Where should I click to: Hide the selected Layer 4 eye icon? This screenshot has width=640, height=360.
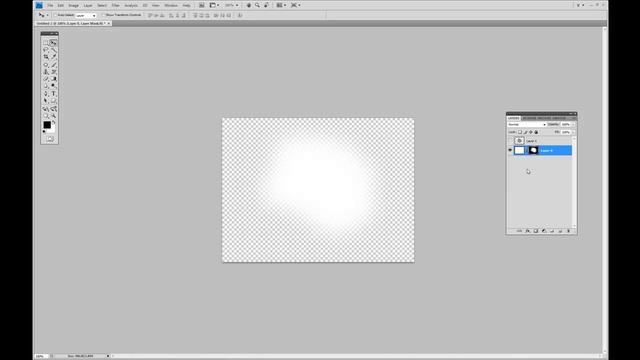tap(510, 150)
